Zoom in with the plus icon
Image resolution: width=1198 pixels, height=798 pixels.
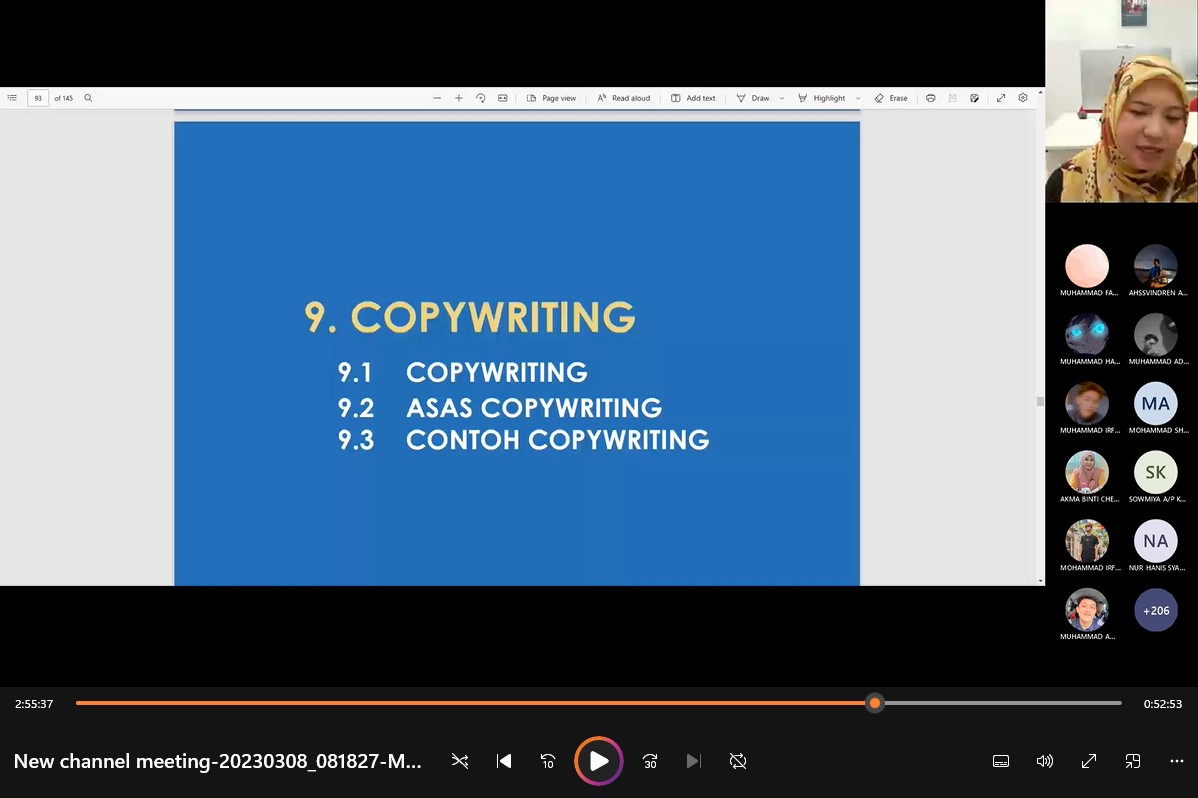click(458, 98)
